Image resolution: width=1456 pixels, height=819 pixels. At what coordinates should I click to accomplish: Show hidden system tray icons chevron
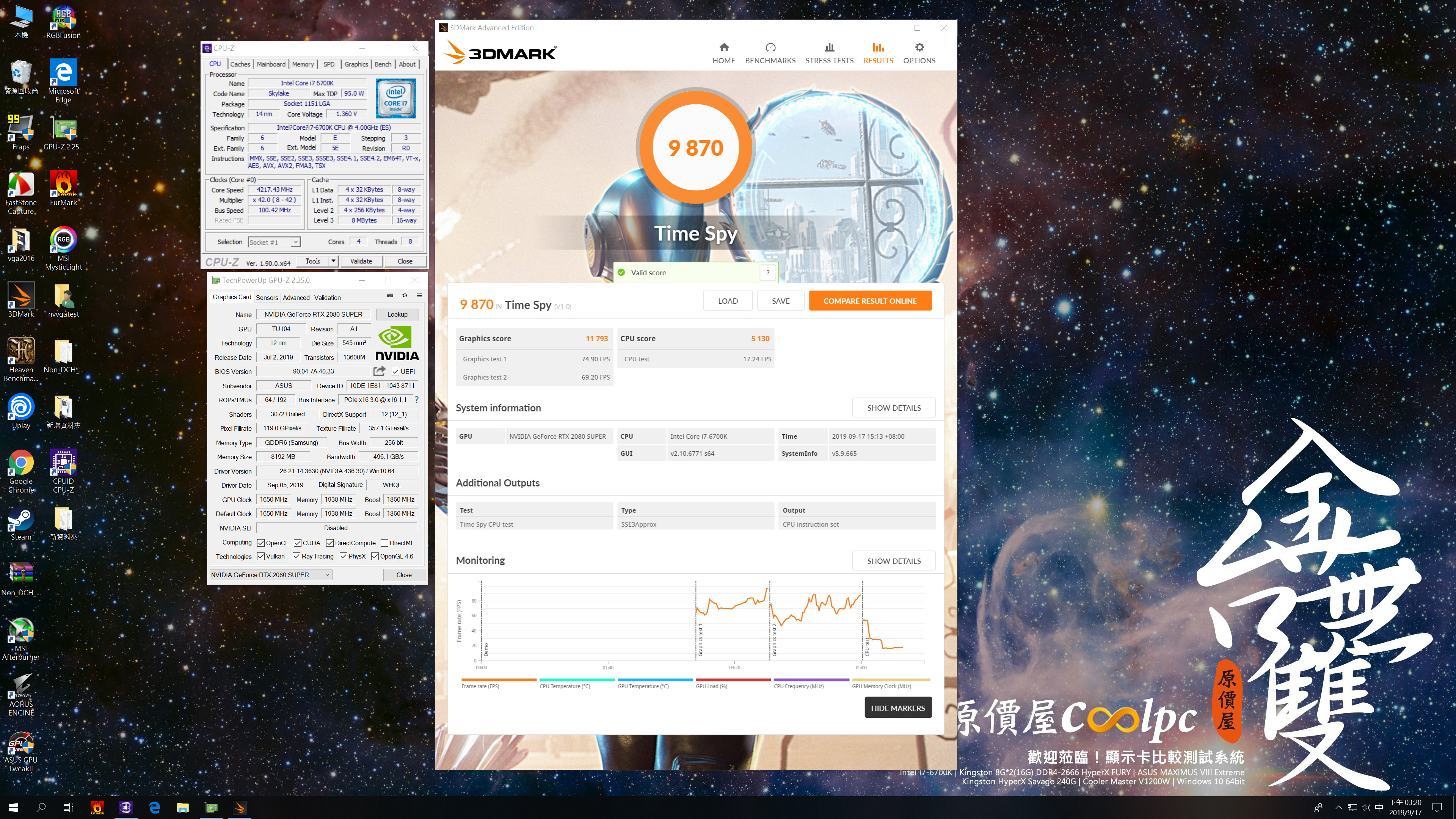point(1338,808)
